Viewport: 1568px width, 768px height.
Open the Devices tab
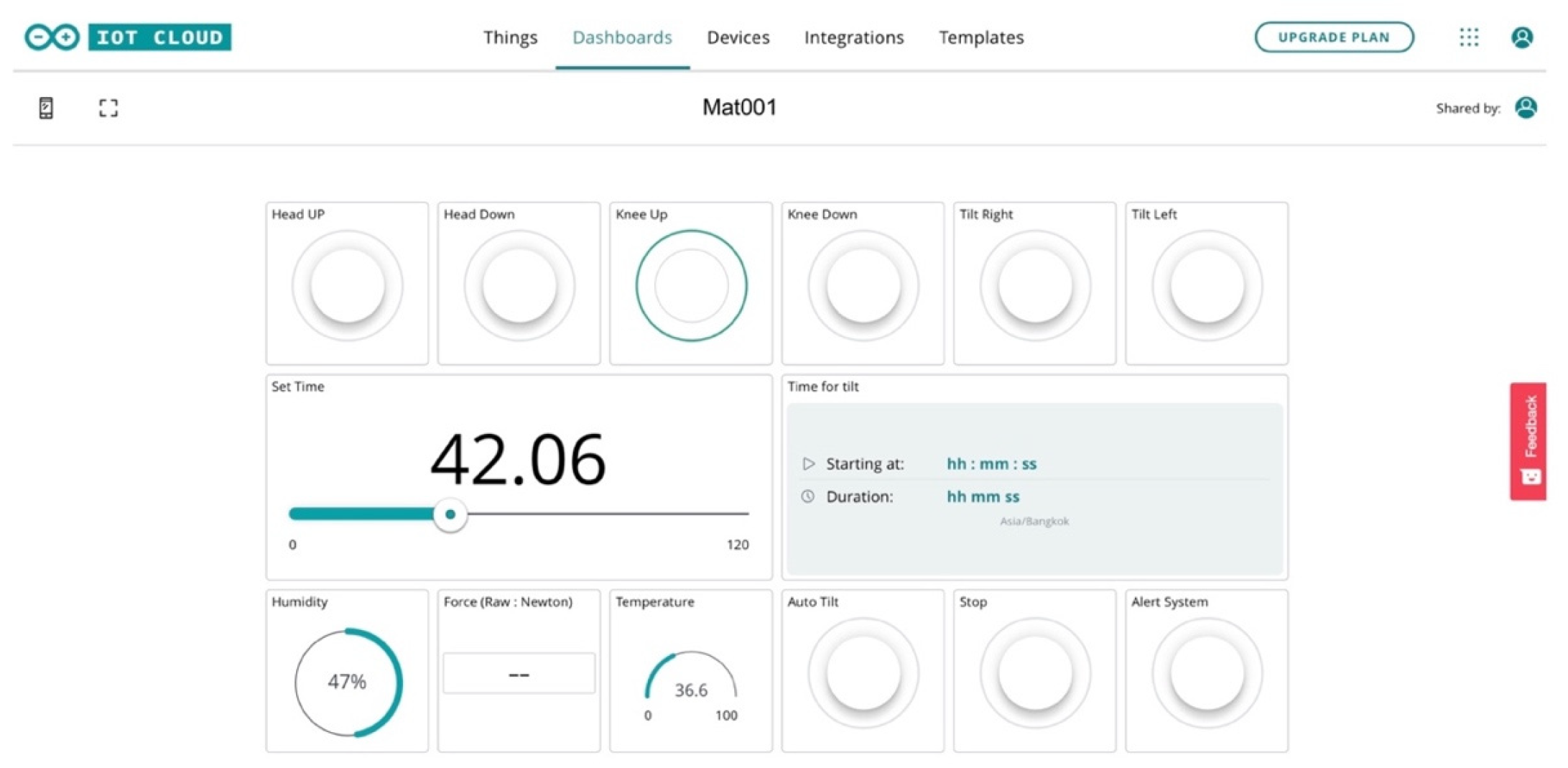click(x=738, y=37)
